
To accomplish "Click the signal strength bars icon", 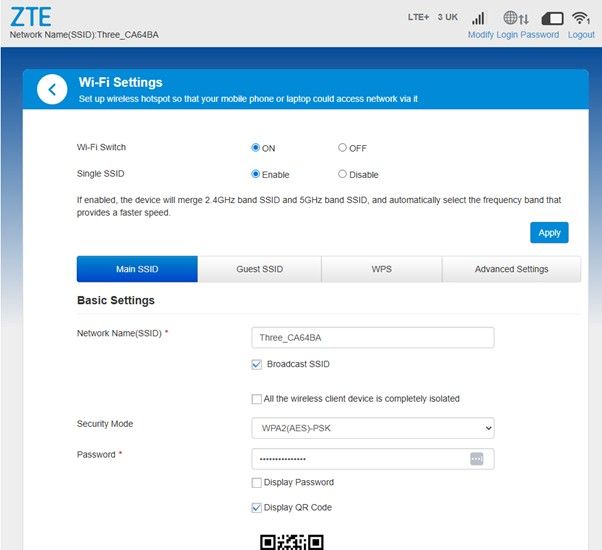I will click(478, 18).
